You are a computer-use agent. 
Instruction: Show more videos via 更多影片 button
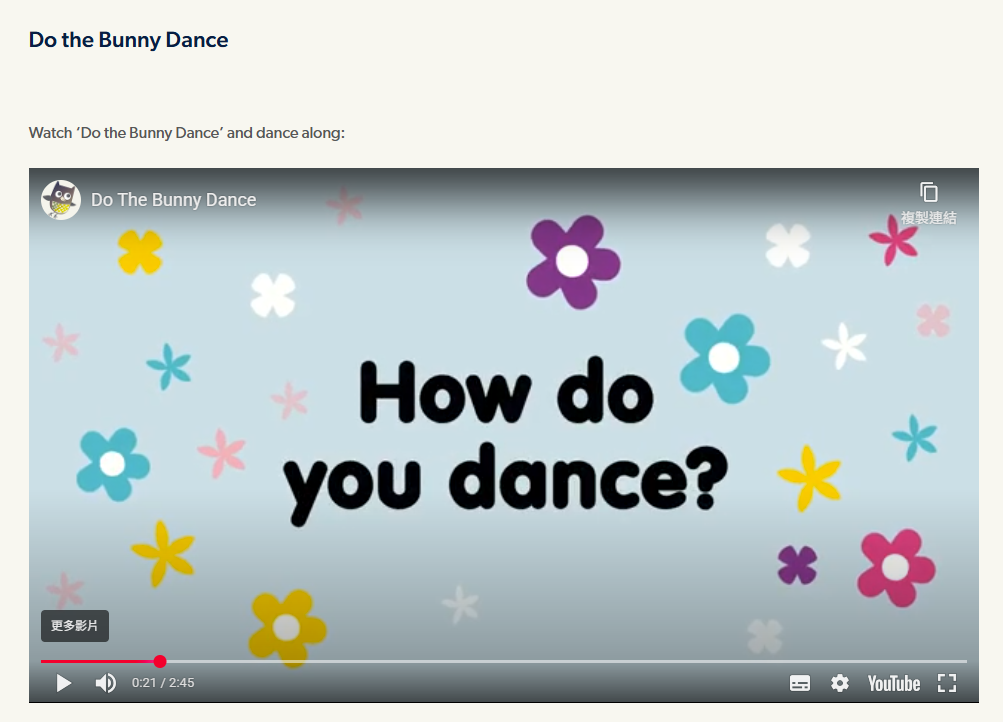tap(75, 626)
